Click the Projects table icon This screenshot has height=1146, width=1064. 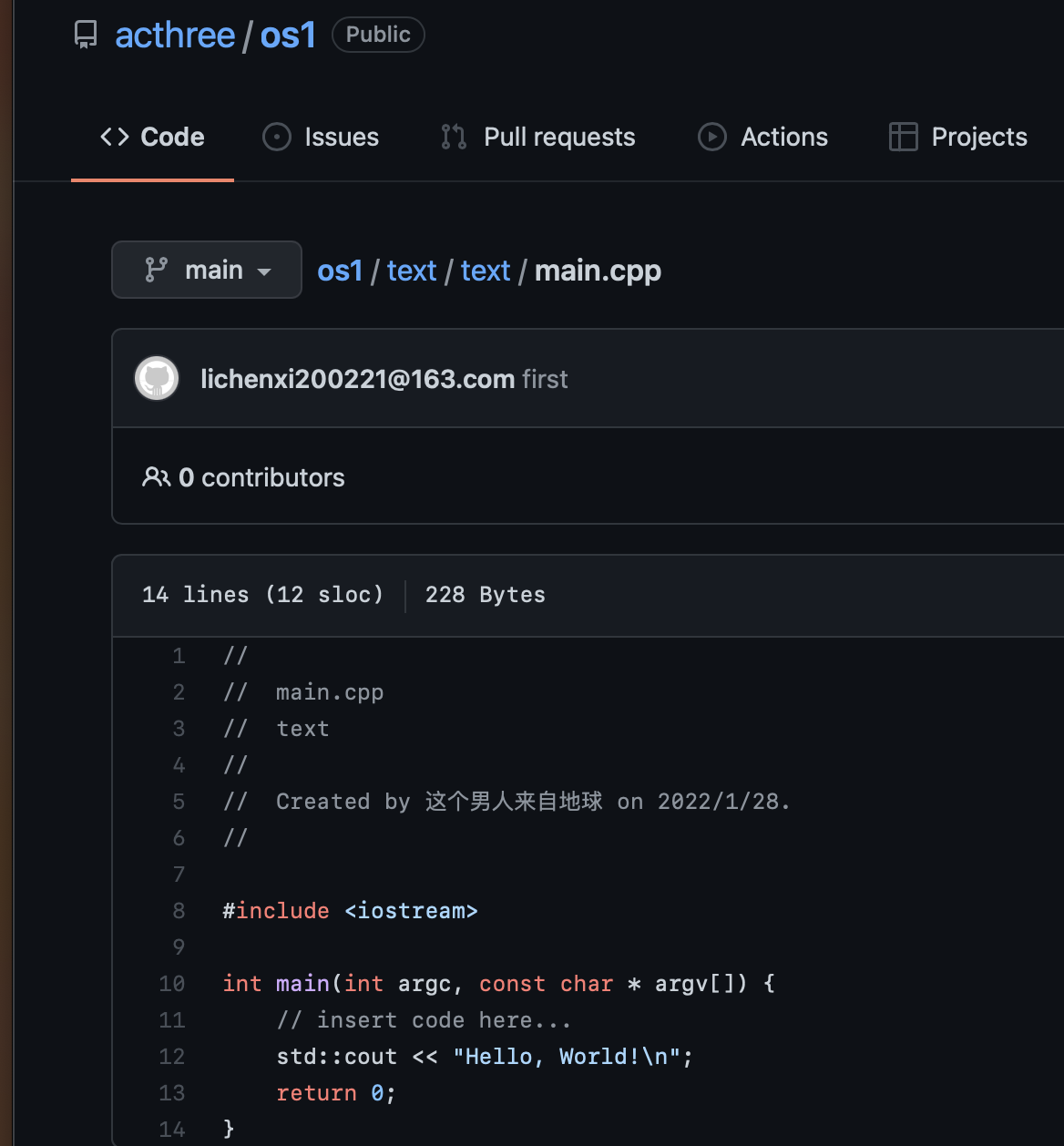[x=903, y=137]
